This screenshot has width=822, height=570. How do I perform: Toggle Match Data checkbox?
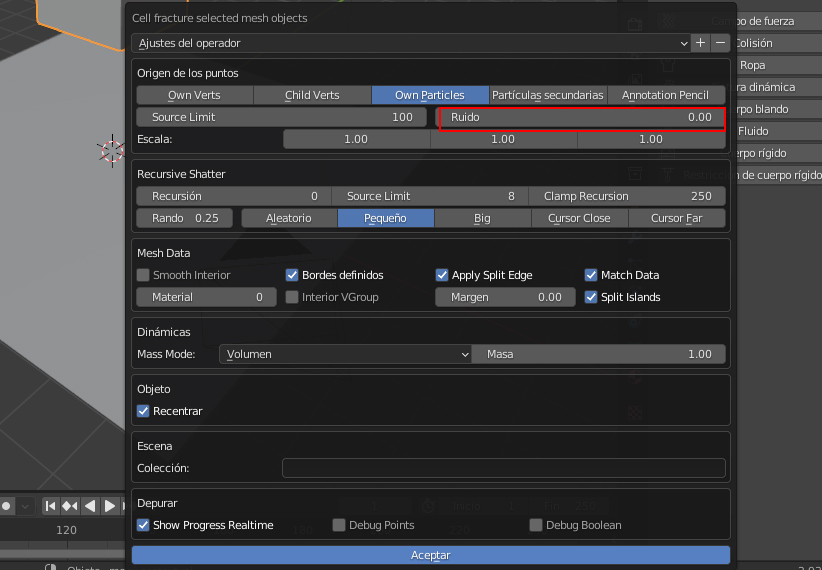591,275
